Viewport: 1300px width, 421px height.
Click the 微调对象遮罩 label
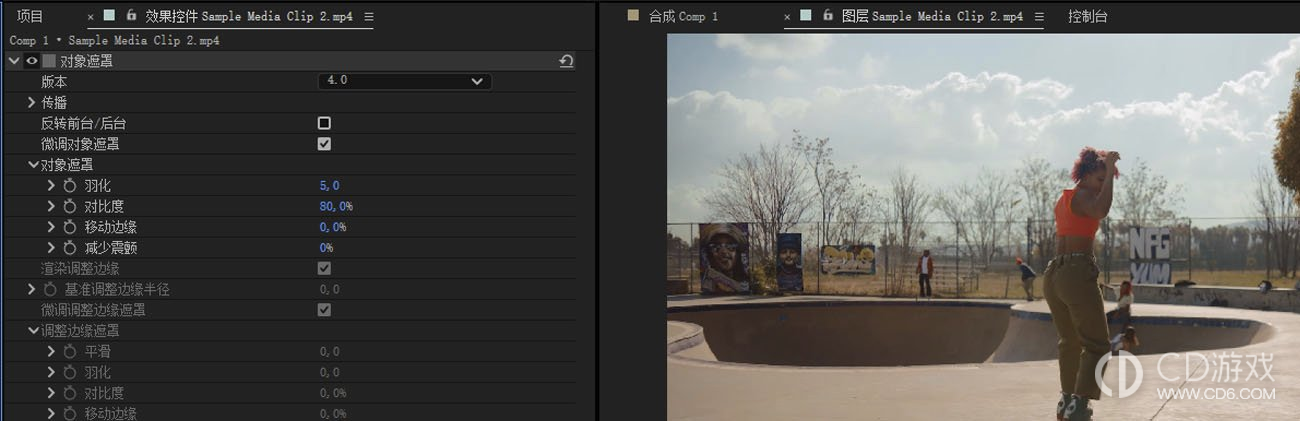[80, 144]
